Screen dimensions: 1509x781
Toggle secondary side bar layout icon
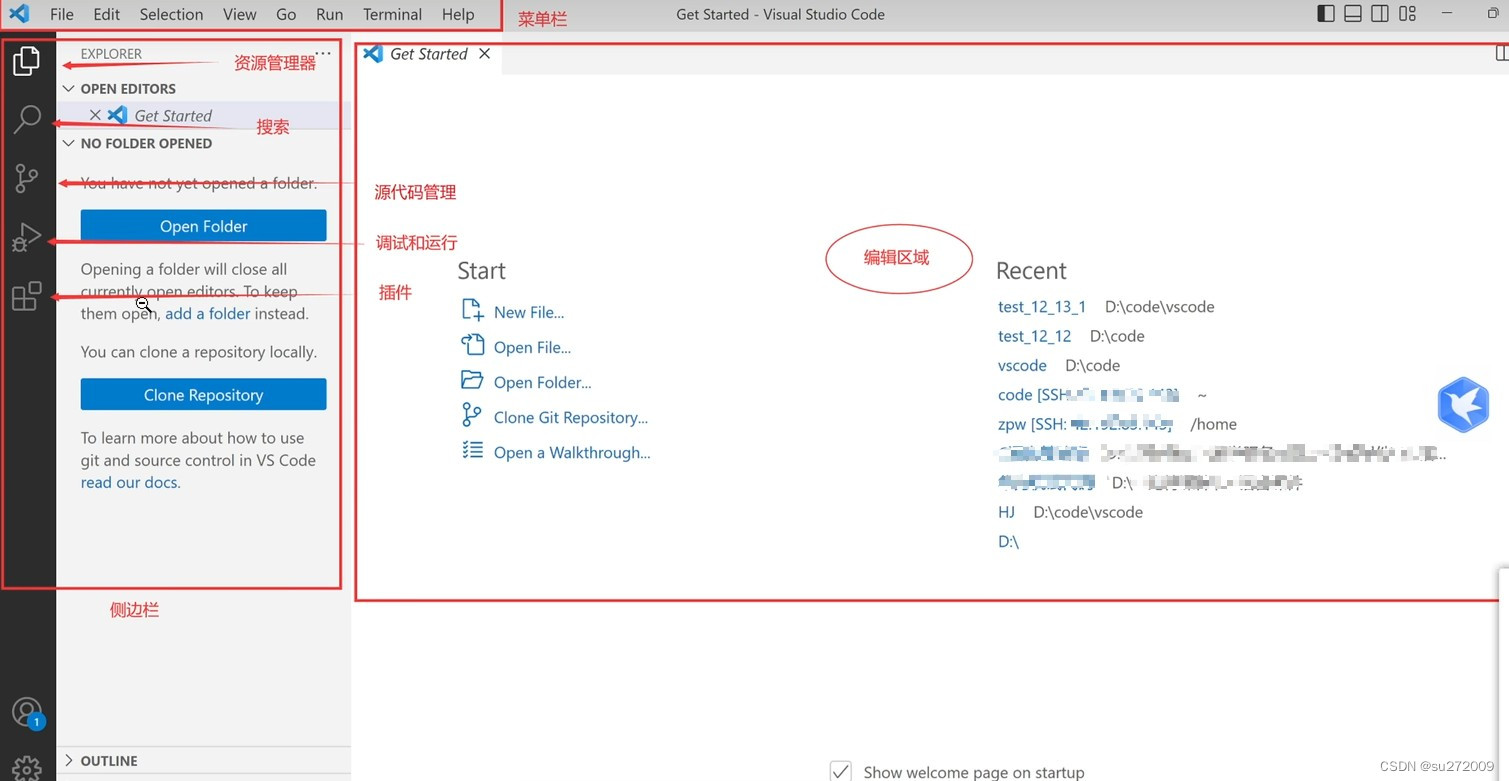pyautogui.click(x=1380, y=14)
